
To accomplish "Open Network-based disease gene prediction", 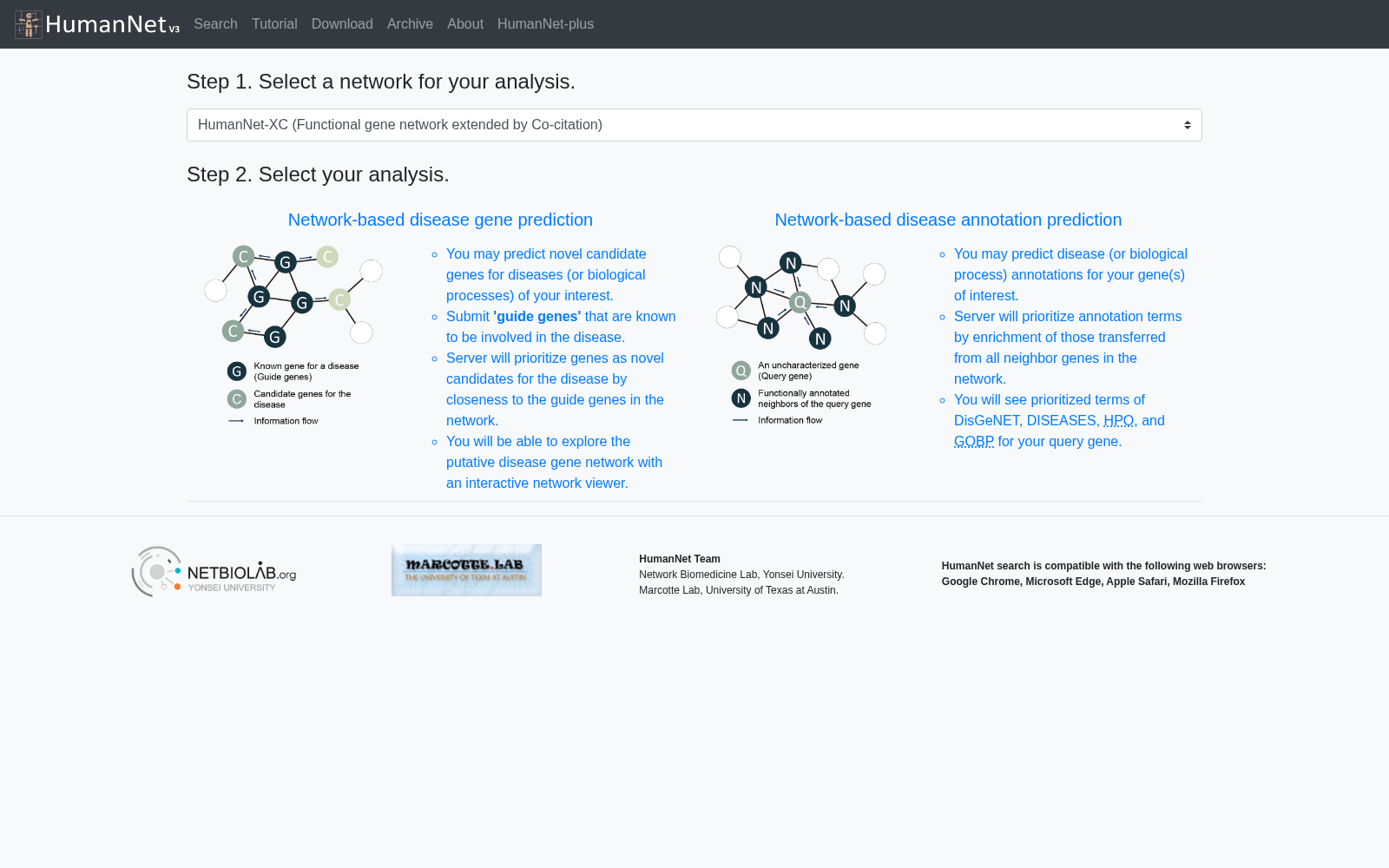I will [440, 220].
